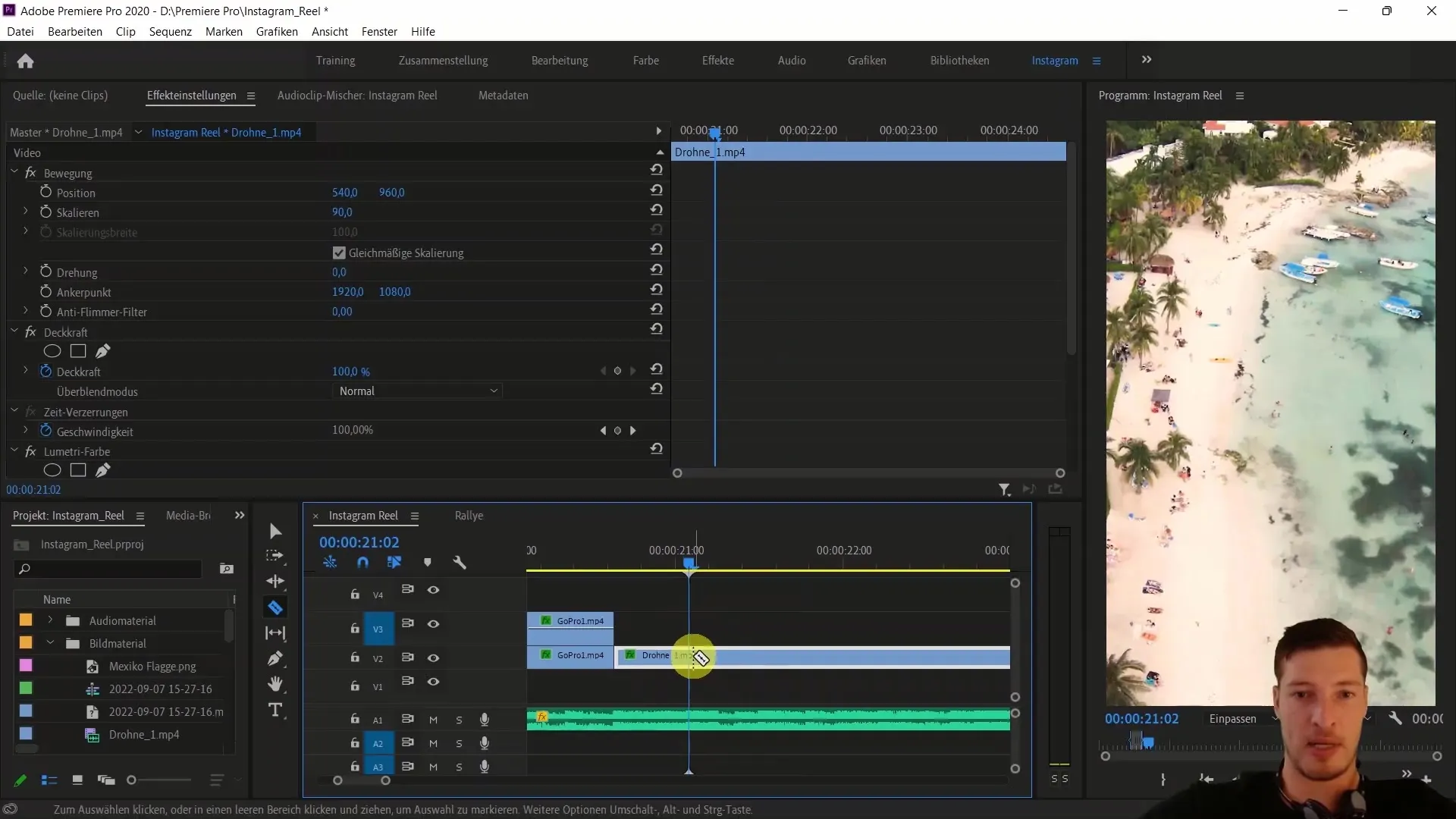Reset Position parameter

coord(657,190)
